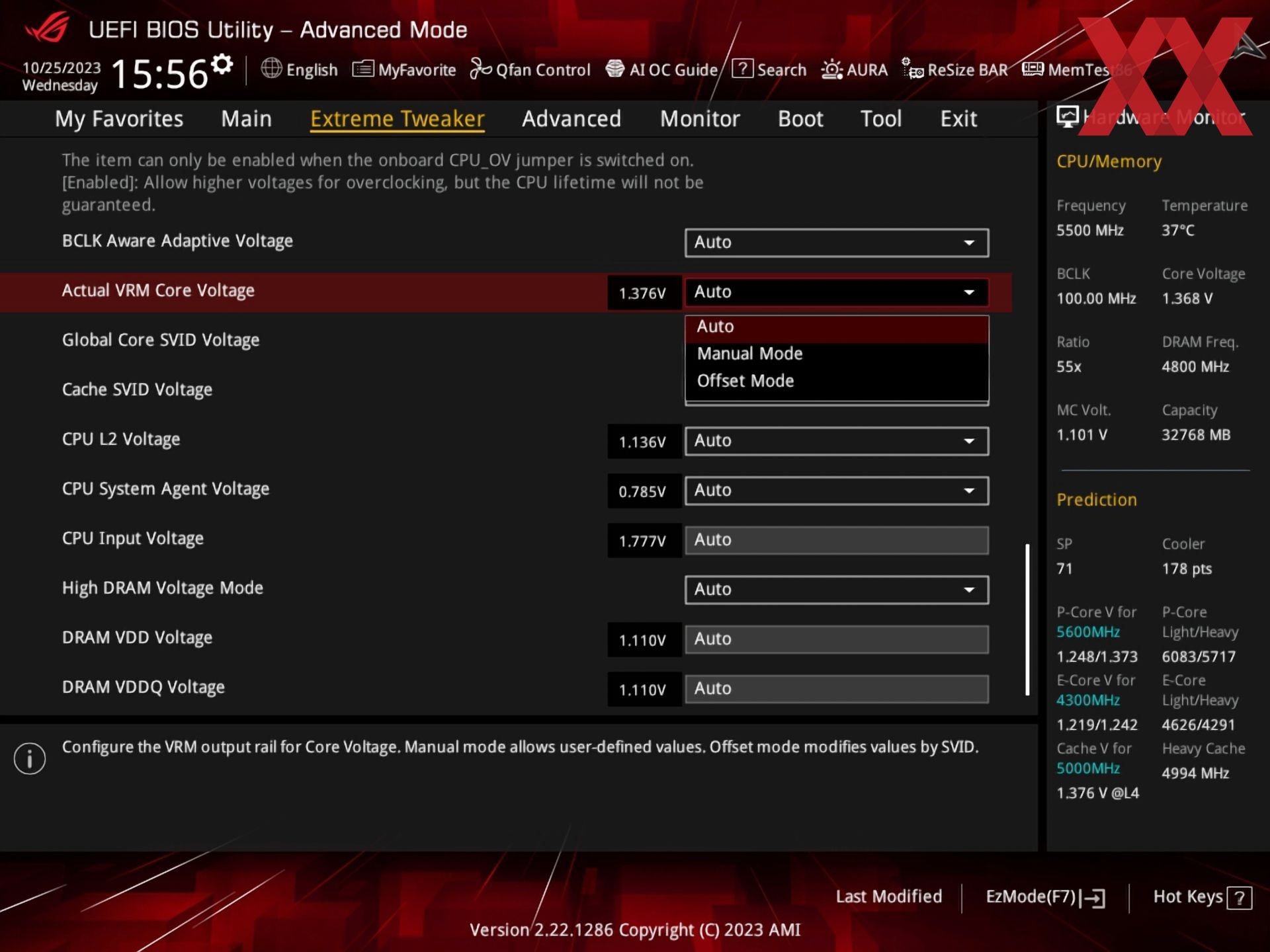This screenshot has width=1270, height=952.
Task: Click 5600MHz P-Core prediction value
Action: 1088,632
